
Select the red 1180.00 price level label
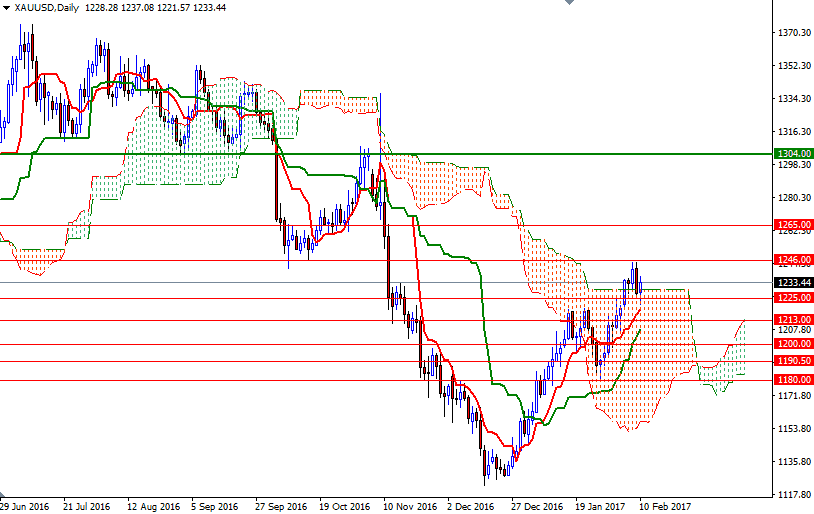793,380
